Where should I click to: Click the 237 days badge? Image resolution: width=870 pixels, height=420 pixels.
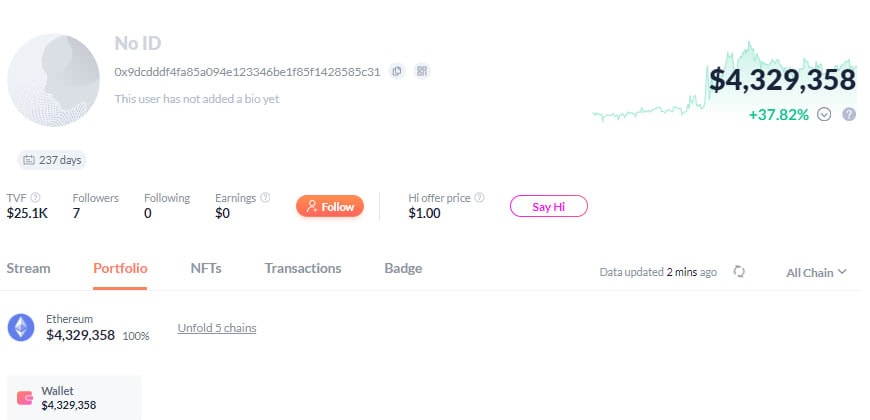[x=52, y=160]
